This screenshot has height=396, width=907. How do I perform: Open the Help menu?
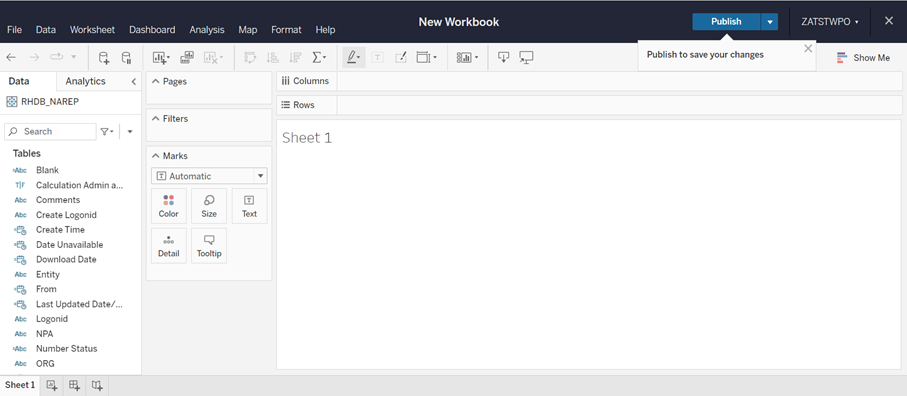click(x=325, y=29)
